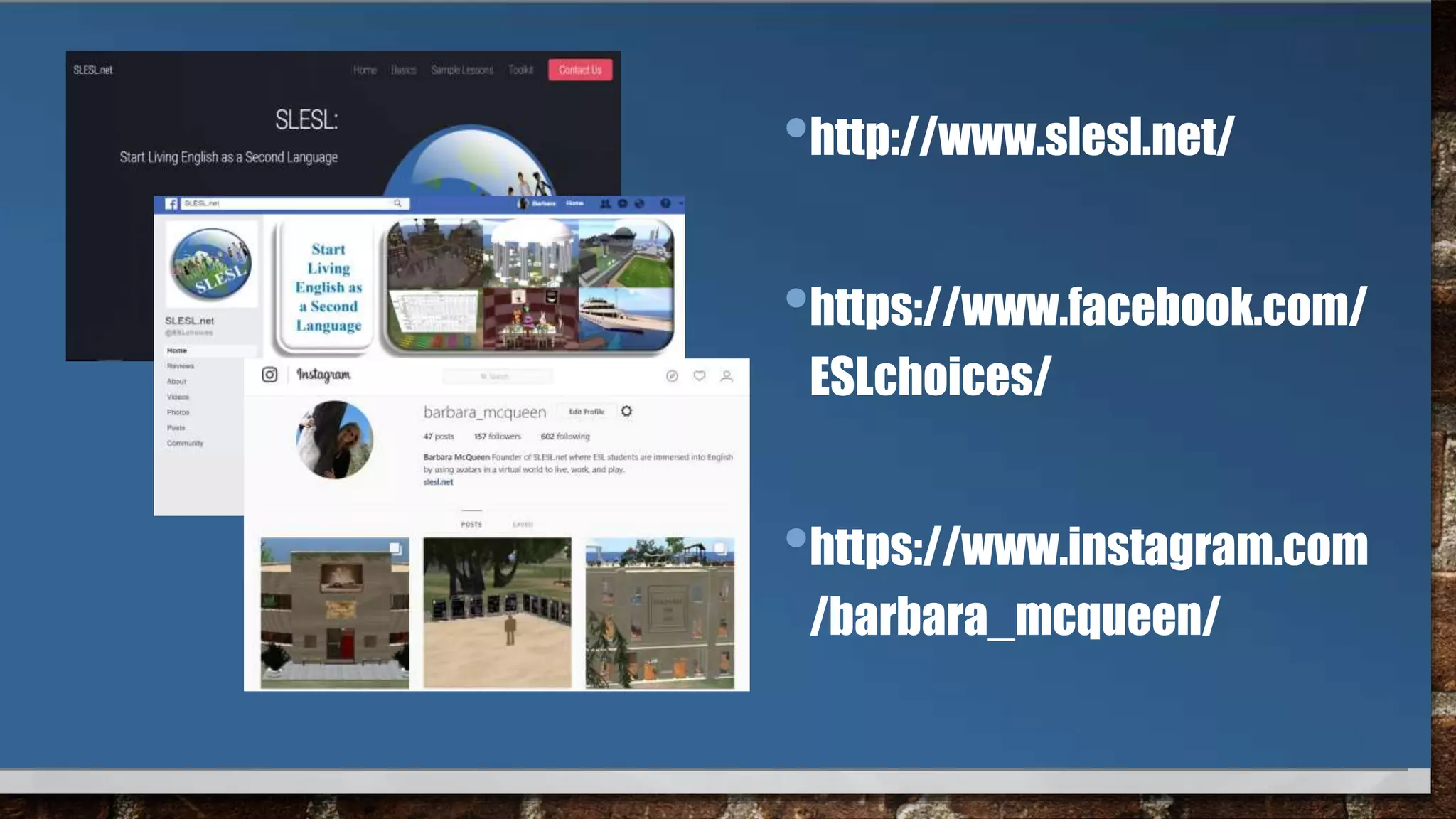Screen dimensions: 1456x819
Task: Click the Facebook search magnifier icon
Action: tap(398, 203)
